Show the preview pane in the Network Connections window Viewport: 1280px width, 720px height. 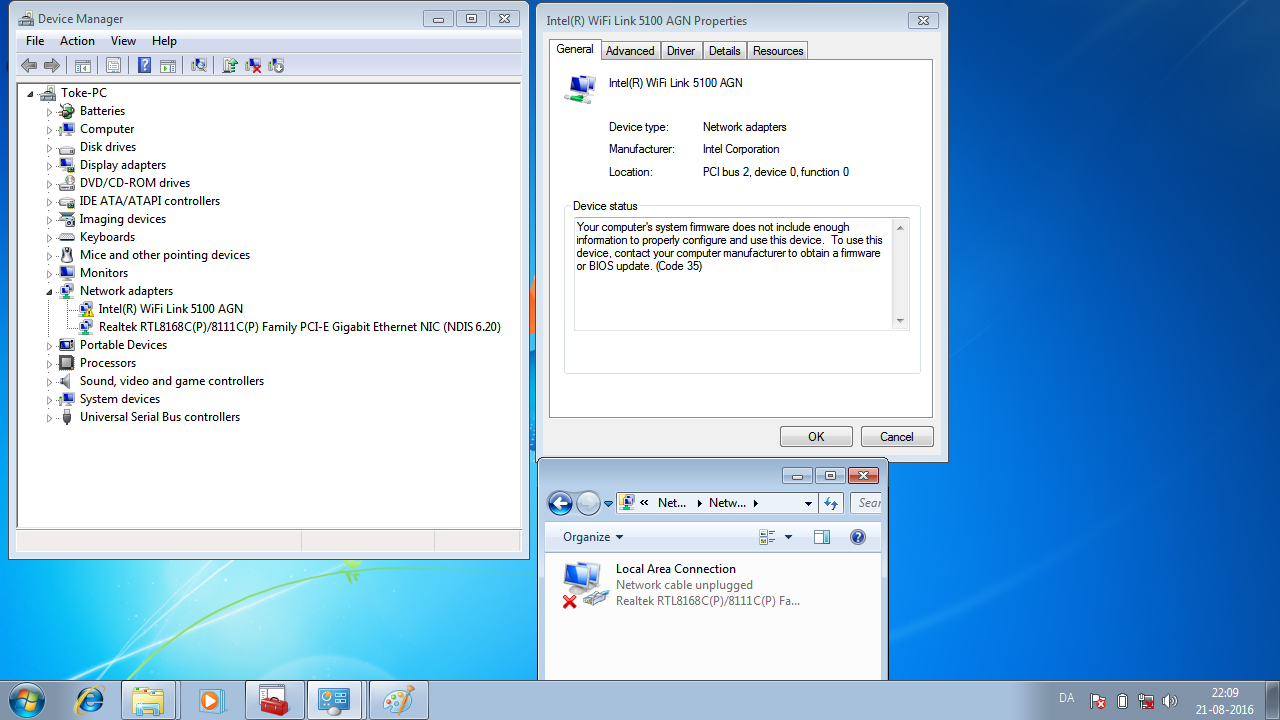click(x=822, y=537)
